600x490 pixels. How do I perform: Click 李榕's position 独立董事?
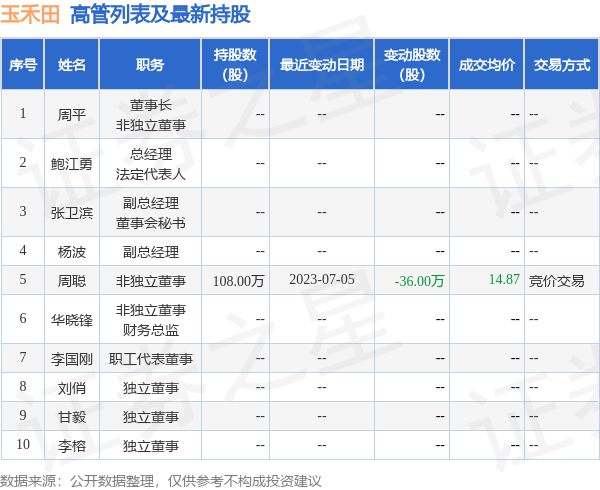(x=150, y=446)
